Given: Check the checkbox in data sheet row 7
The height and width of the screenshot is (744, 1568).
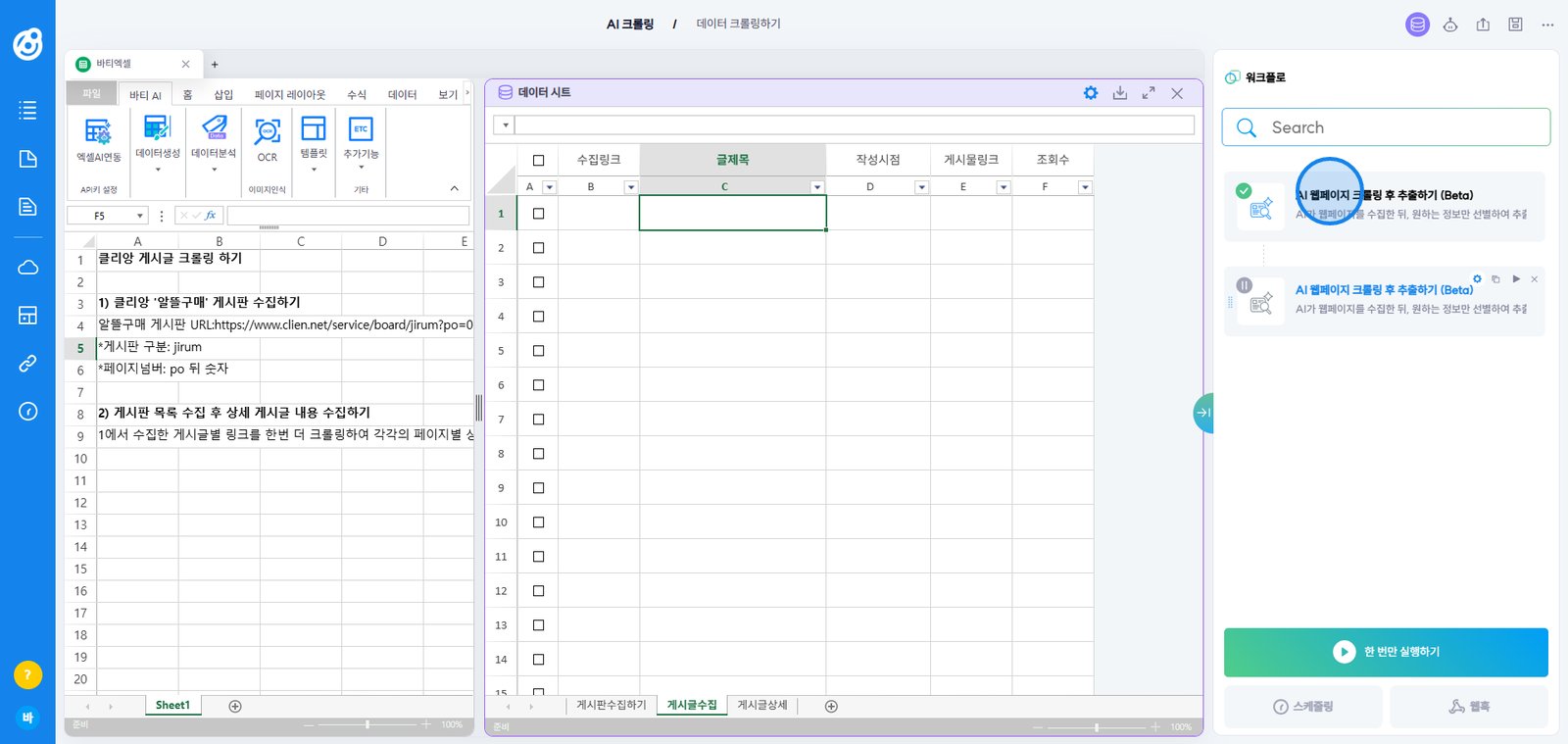Looking at the screenshot, I should 538,420.
